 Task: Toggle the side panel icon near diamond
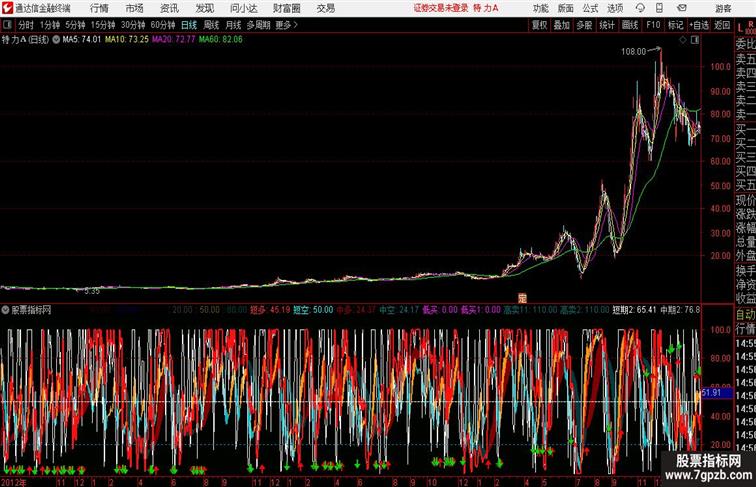pos(695,40)
